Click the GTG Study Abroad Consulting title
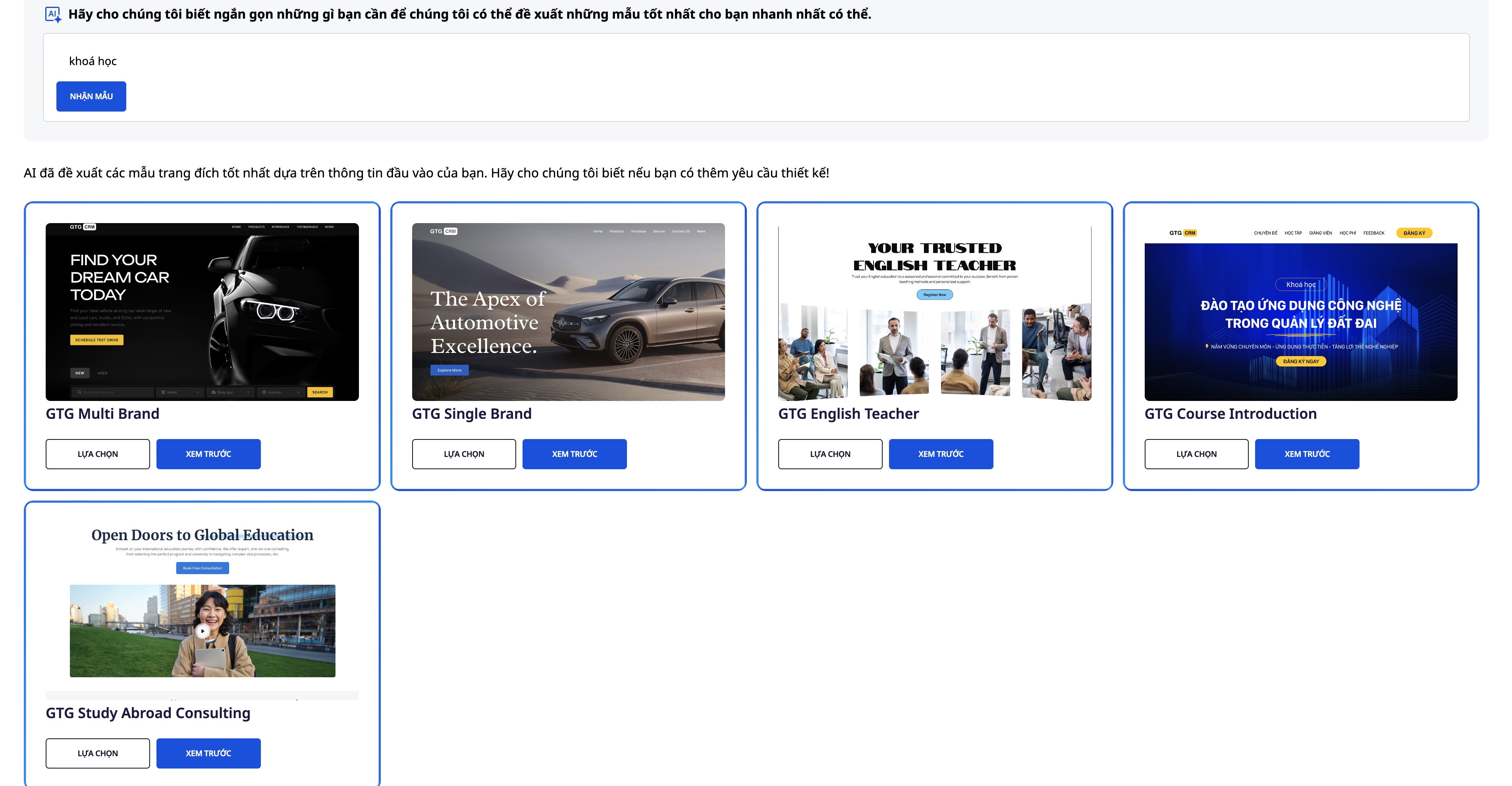1512x786 pixels. pyautogui.click(x=148, y=713)
